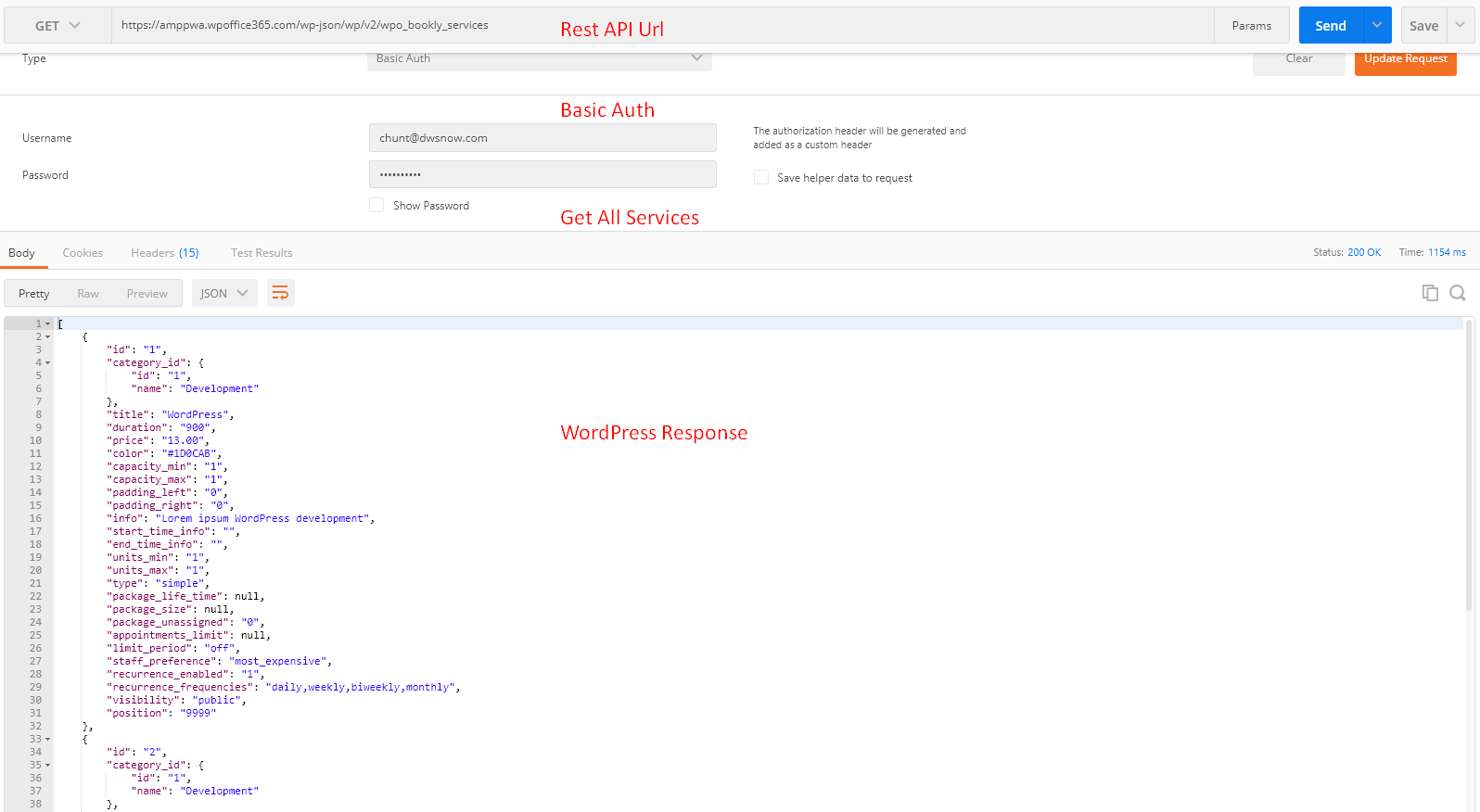Click the "appointments_limit": null line

tap(189, 635)
